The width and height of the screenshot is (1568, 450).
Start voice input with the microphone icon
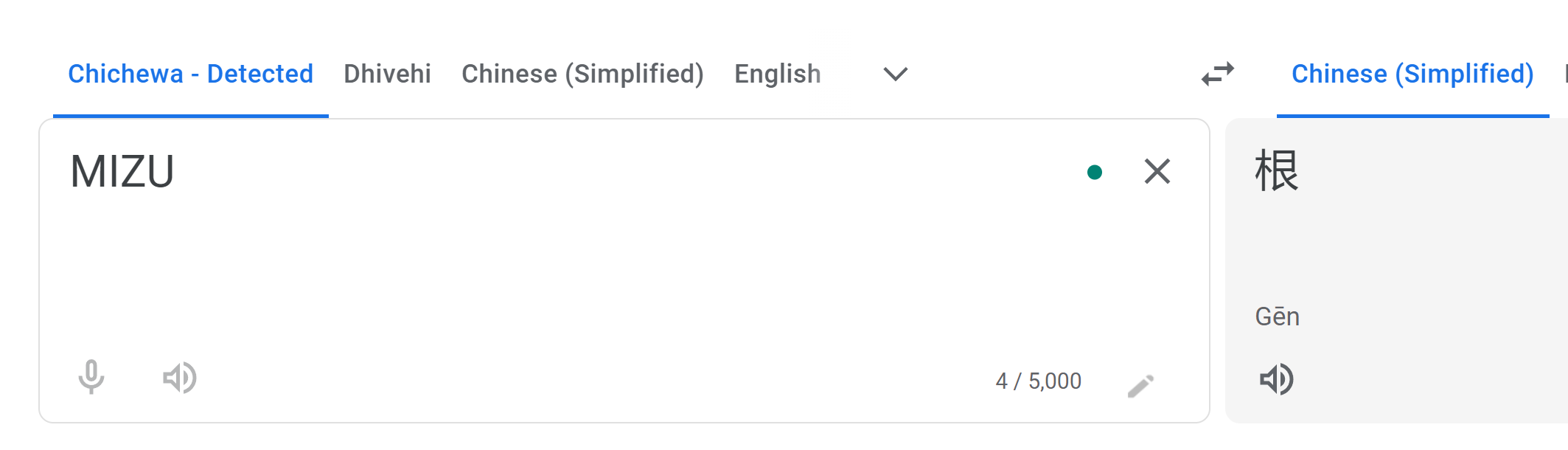(x=91, y=377)
